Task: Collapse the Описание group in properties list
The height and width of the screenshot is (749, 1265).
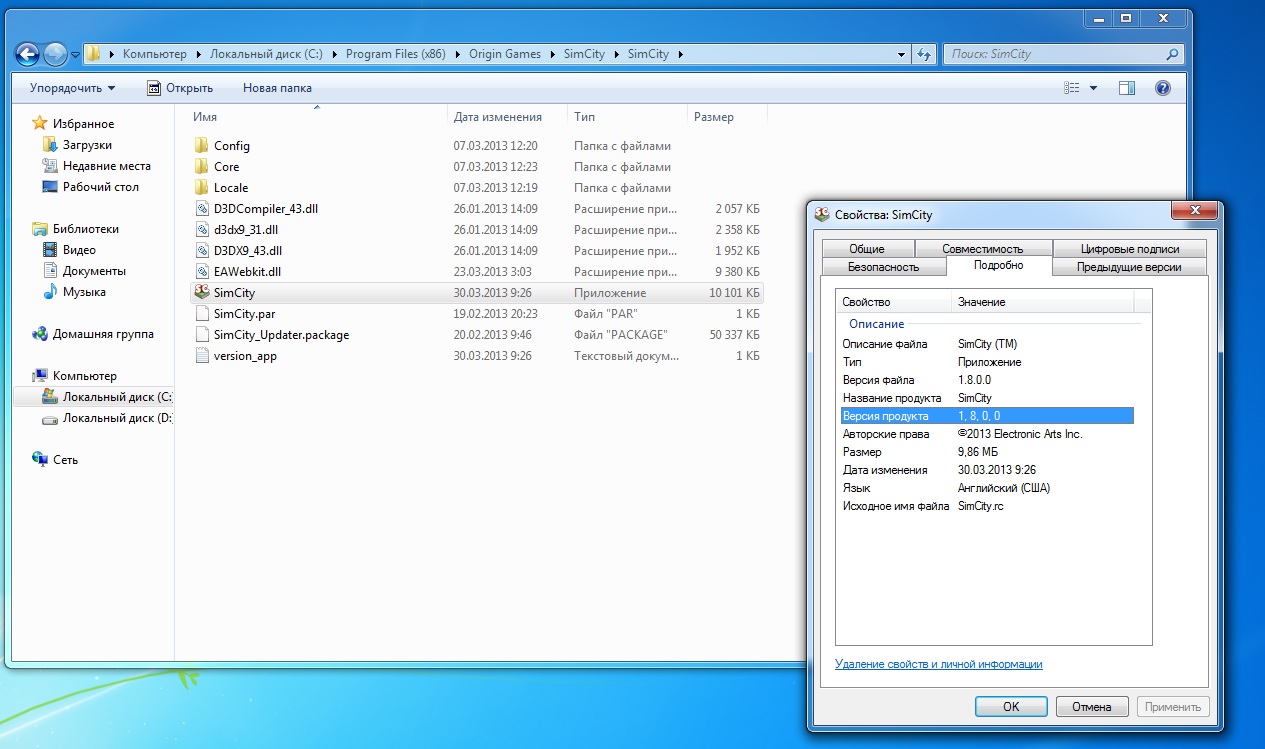Action: 876,324
